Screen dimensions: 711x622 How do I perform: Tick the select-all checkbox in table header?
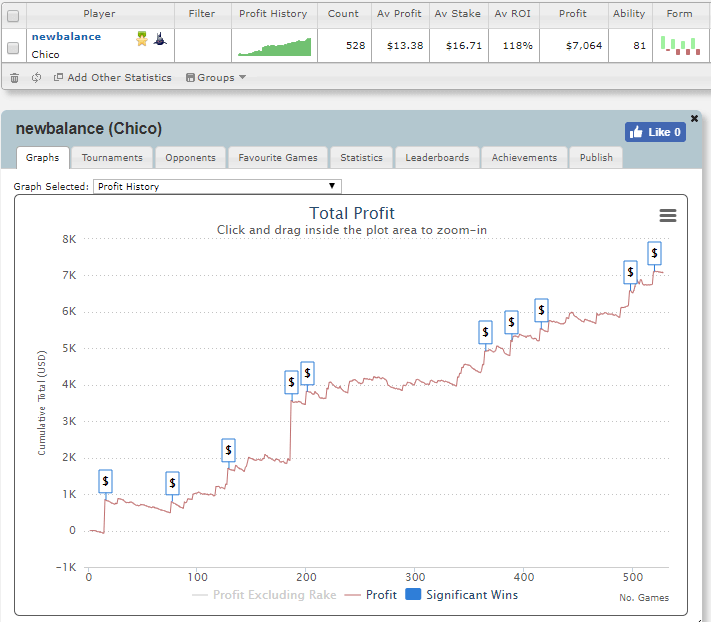13,16
